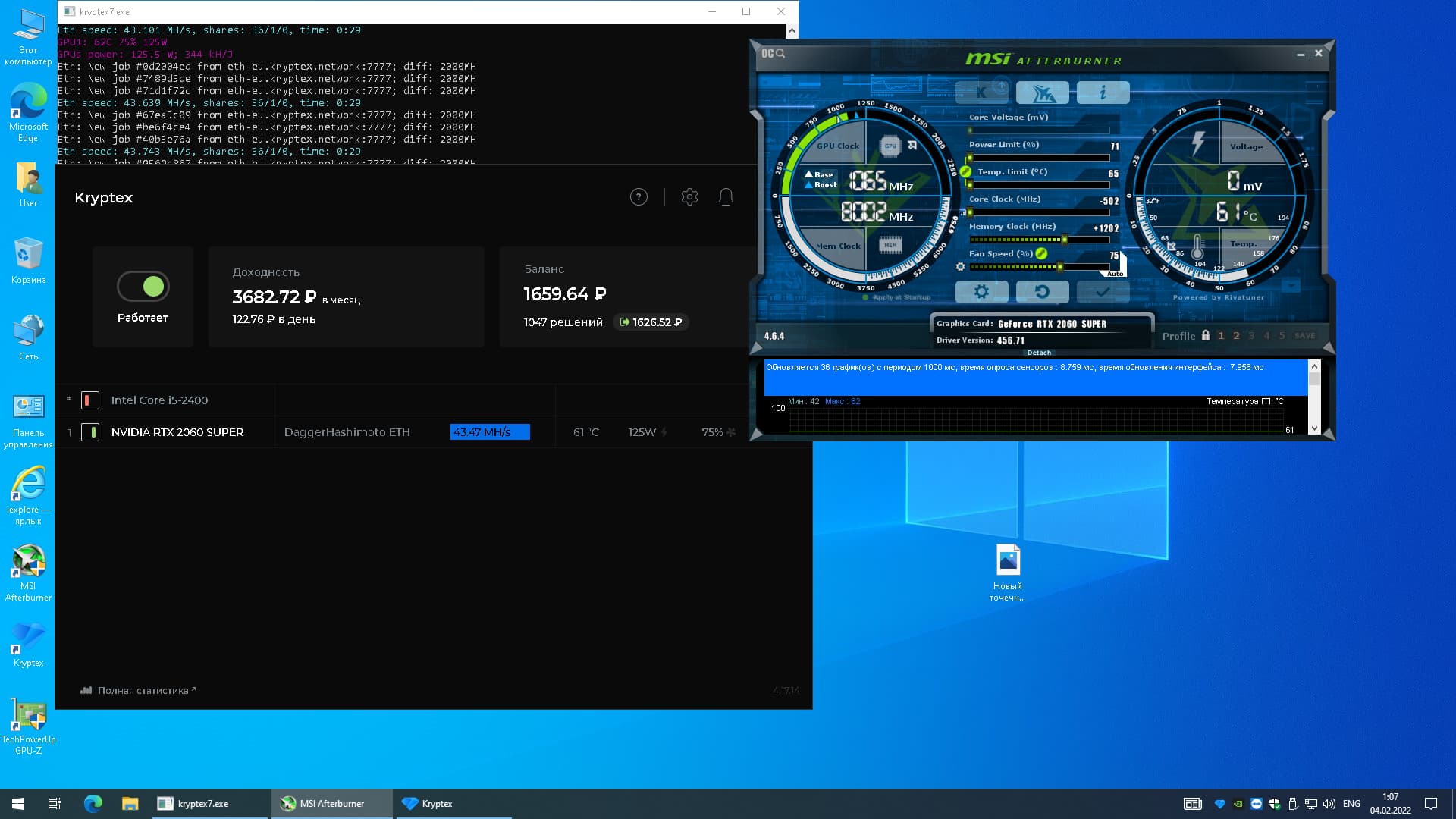Toggle Fan Speed sync green icon
The width and height of the screenshot is (1456, 819).
click(x=1041, y=253)
